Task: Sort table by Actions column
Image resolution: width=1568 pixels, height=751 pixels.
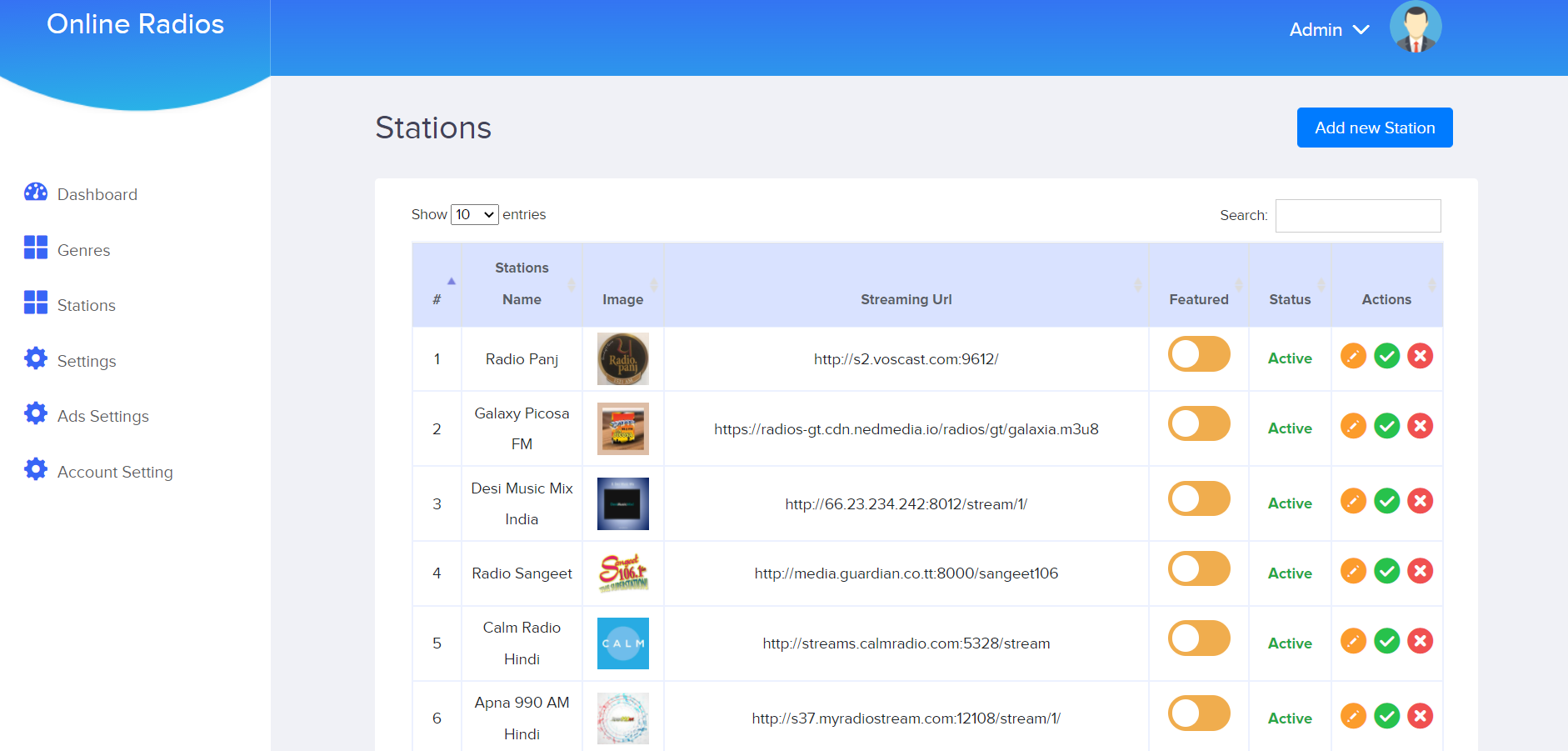Action: coord(1386,285)
